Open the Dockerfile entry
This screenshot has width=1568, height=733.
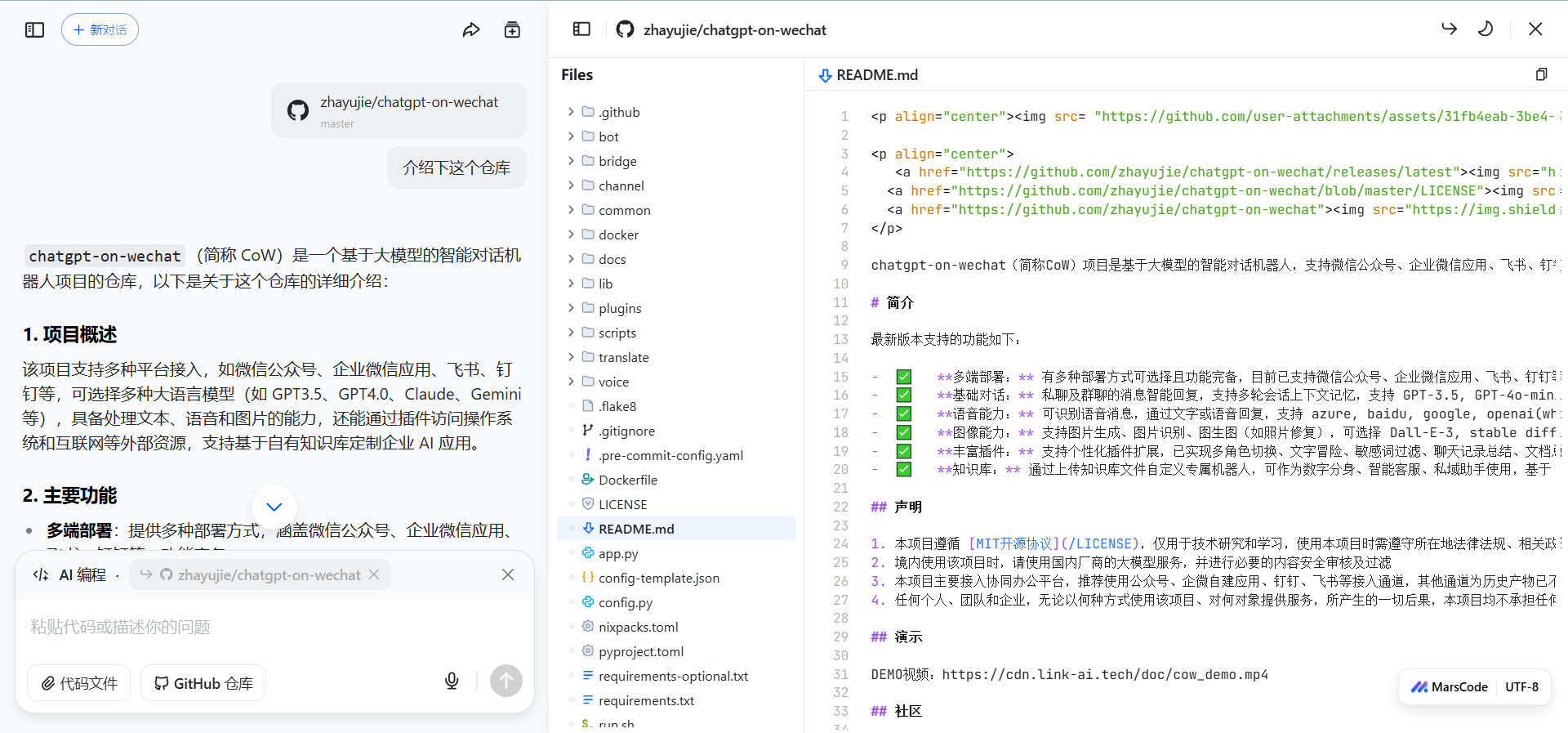point(676,480)
